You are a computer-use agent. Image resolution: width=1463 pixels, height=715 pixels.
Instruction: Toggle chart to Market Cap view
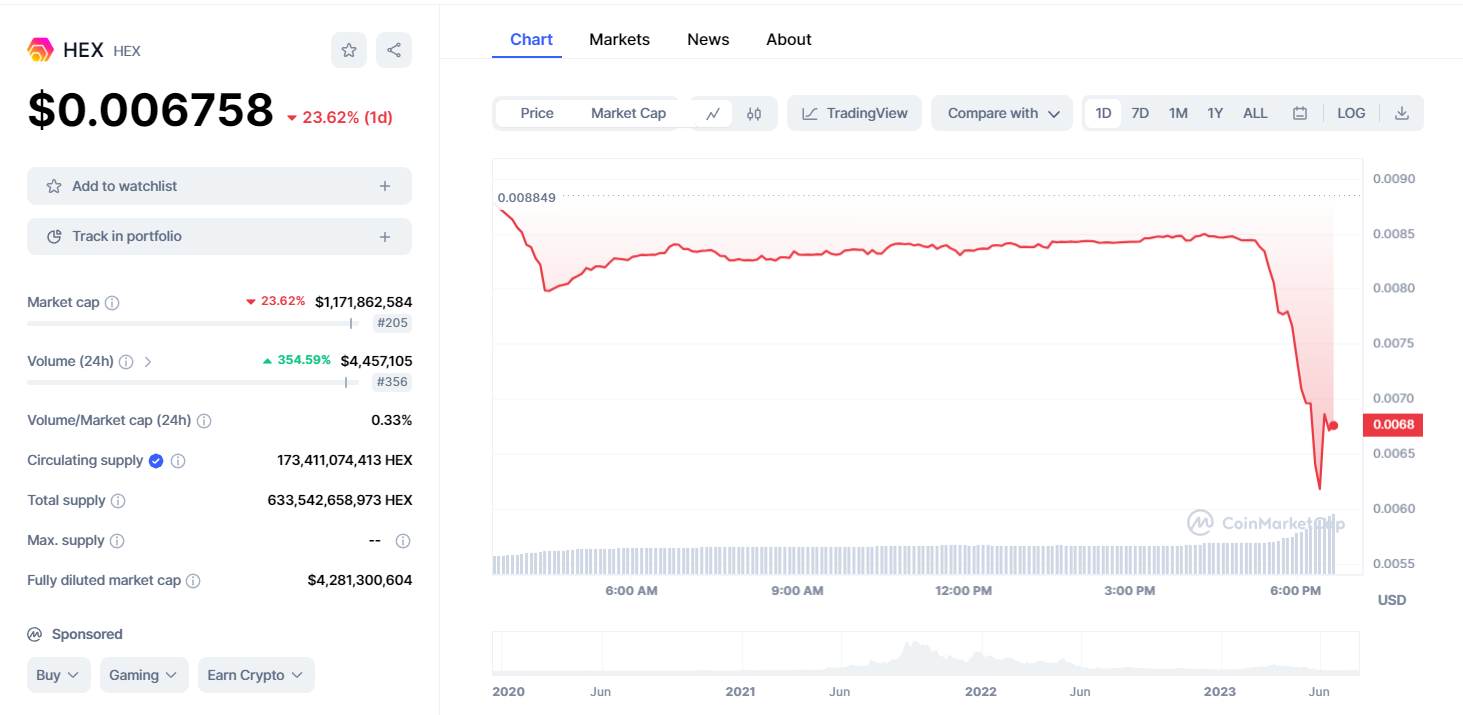click(628, 113)
